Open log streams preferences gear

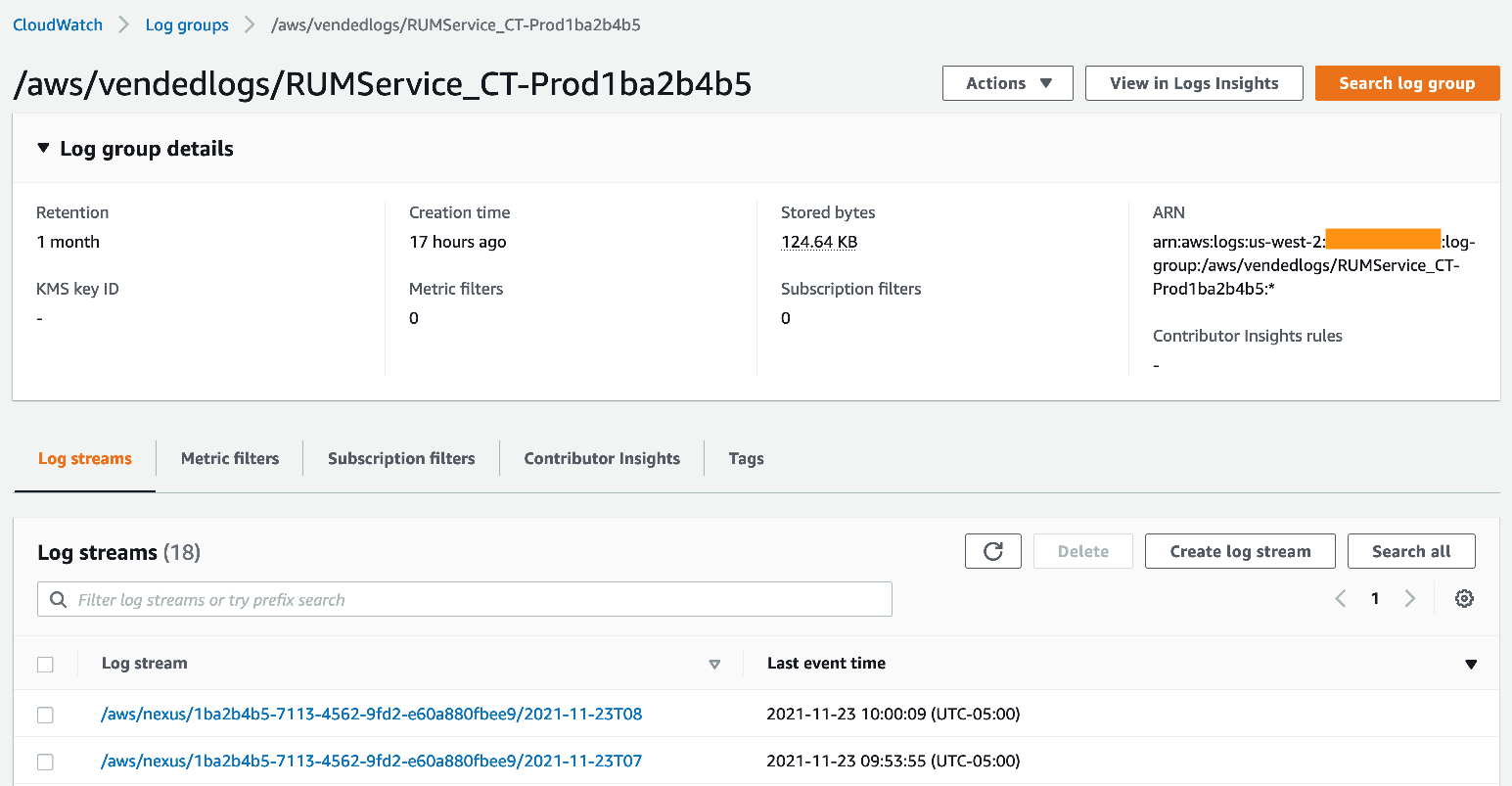coord(1463,598)
